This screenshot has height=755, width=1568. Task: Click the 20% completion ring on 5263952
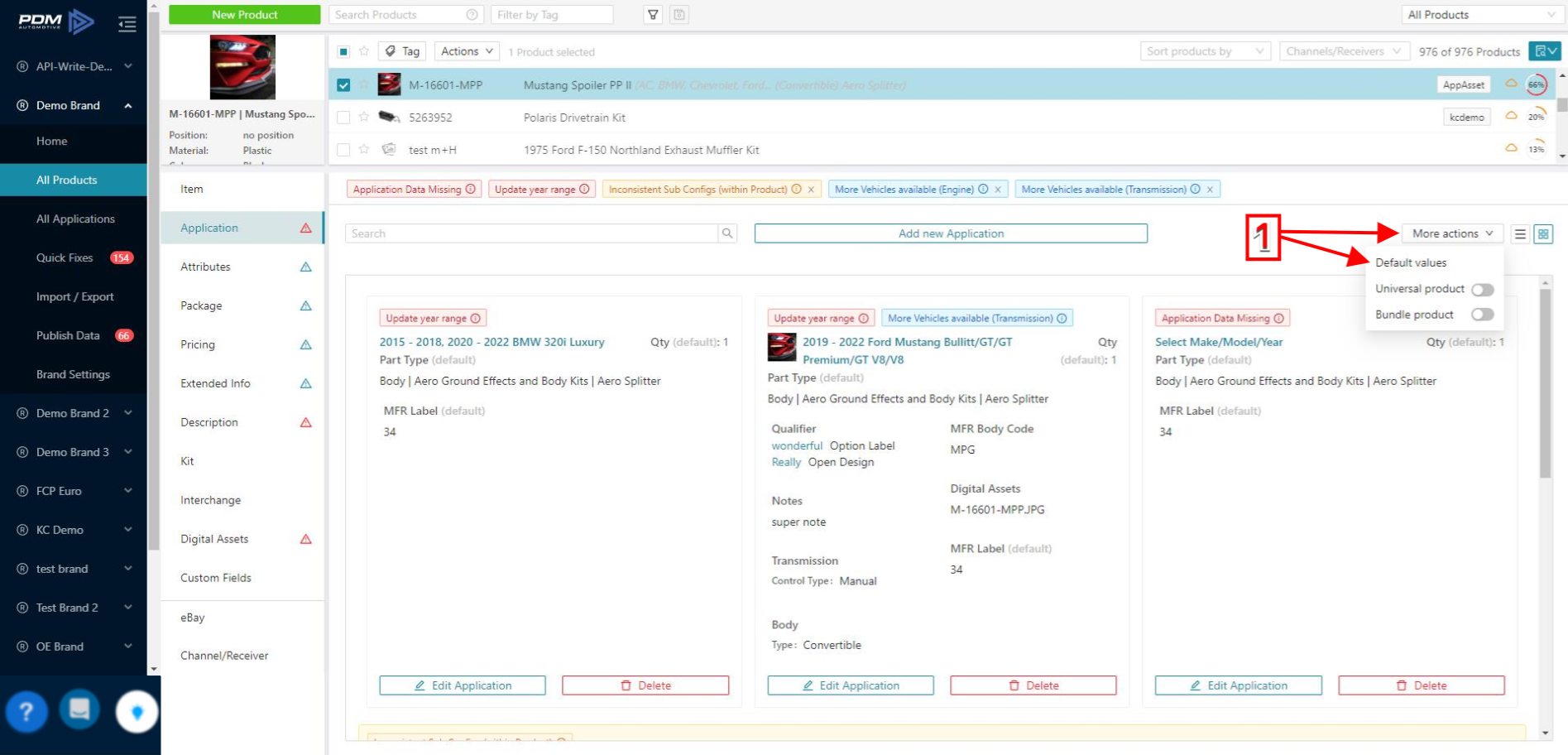tap(1537, 117)
